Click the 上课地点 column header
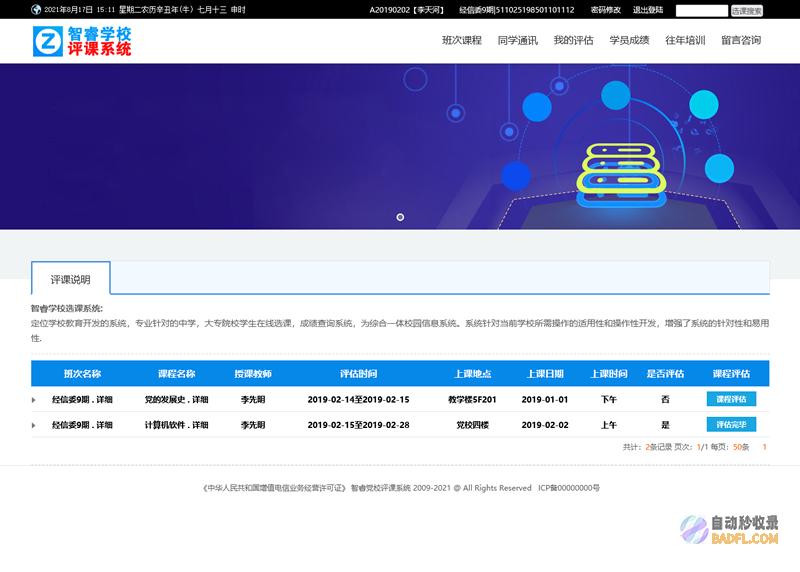This screenshot has height=572, width=800. tap(472, 374)
